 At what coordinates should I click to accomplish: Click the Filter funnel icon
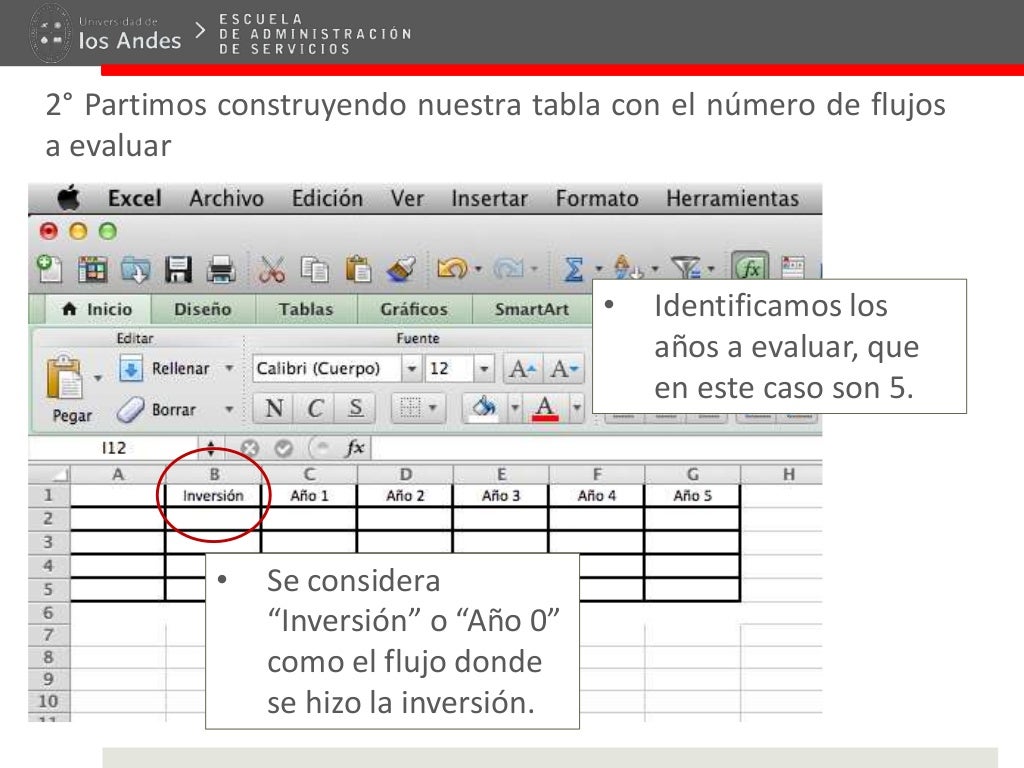coord(686,268)
